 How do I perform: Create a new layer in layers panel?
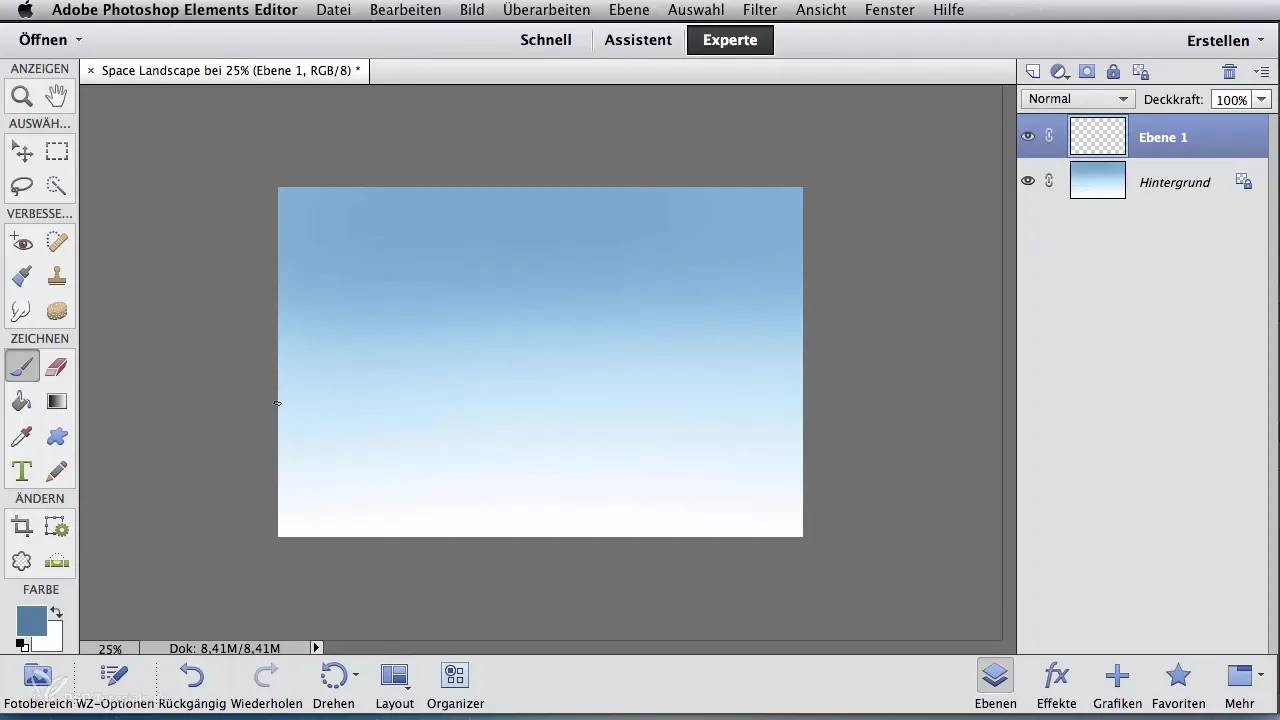point(1033,71)
